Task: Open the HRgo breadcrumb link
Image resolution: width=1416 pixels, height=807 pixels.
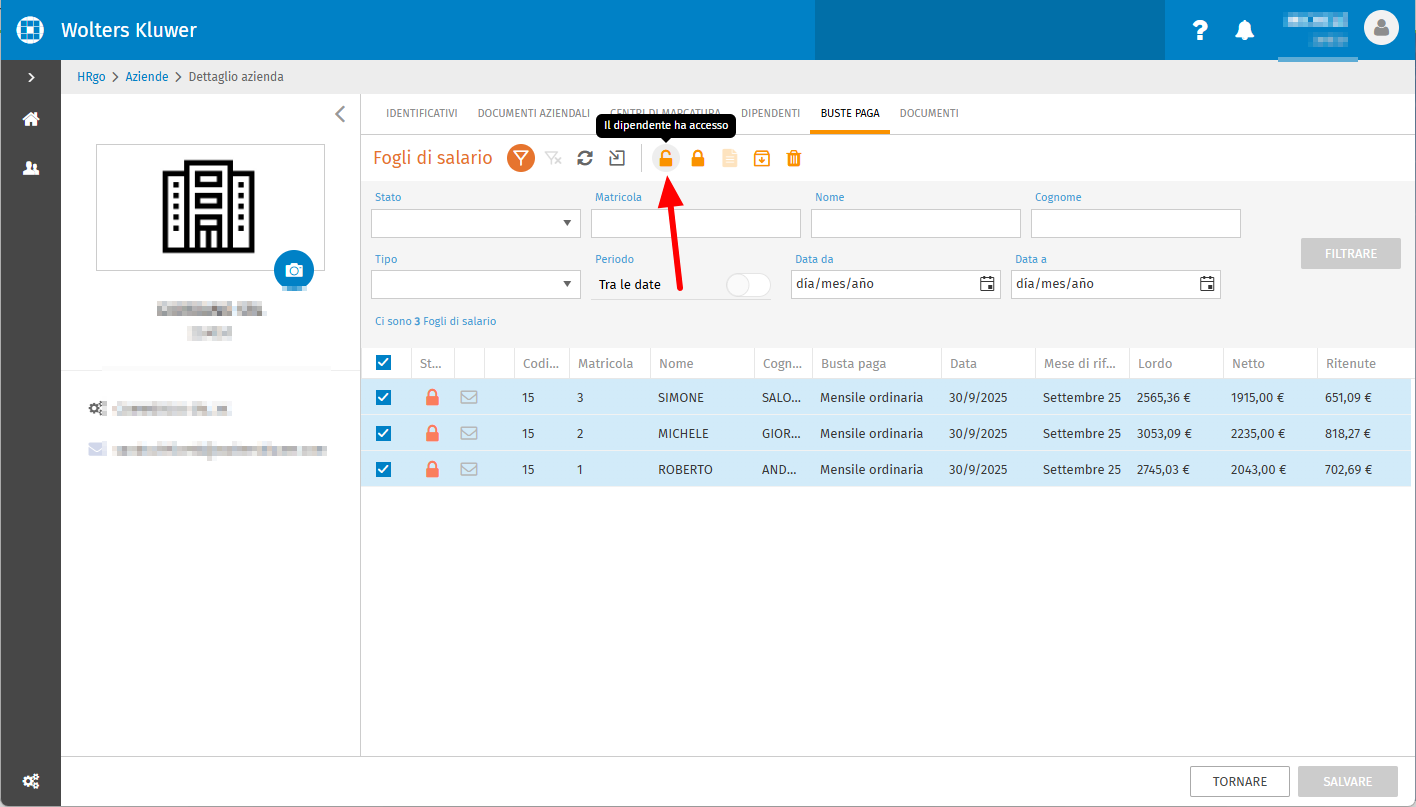Action: [x=91, y=77]
